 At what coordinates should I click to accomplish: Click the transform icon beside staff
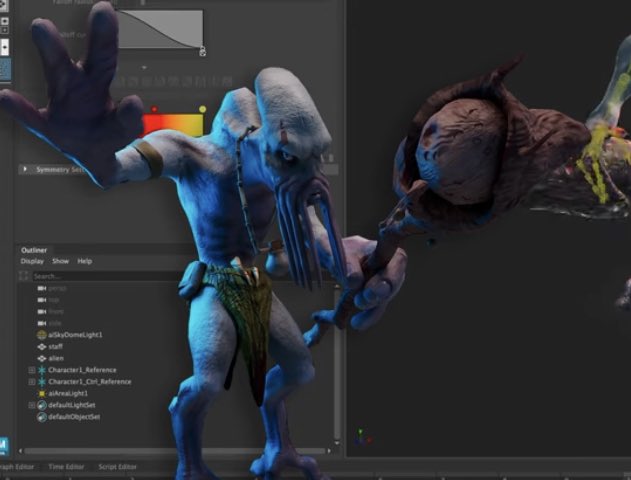point(42,346)
